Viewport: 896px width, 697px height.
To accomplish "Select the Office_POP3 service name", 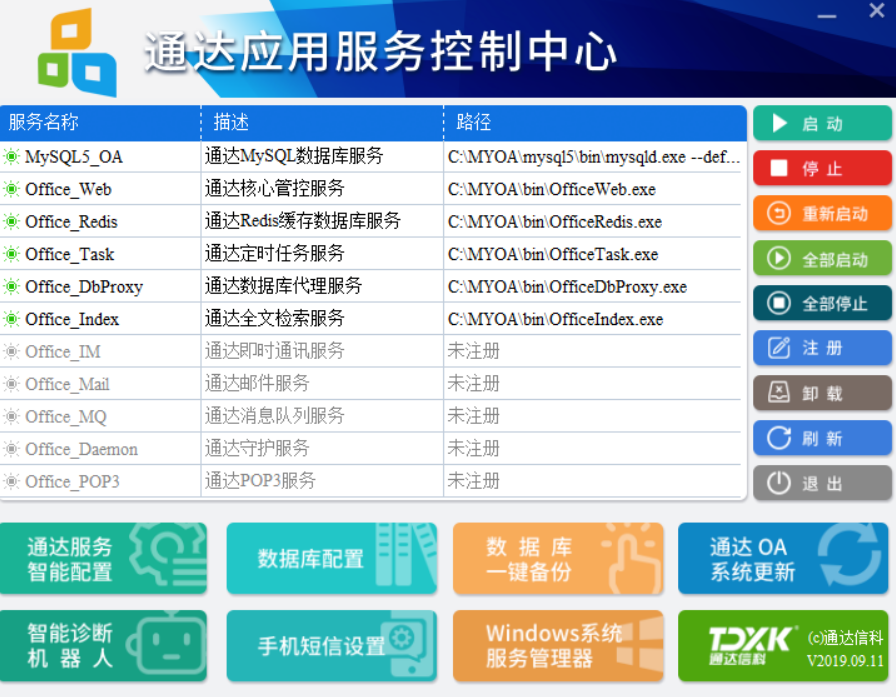I will [x=73, y=482].
